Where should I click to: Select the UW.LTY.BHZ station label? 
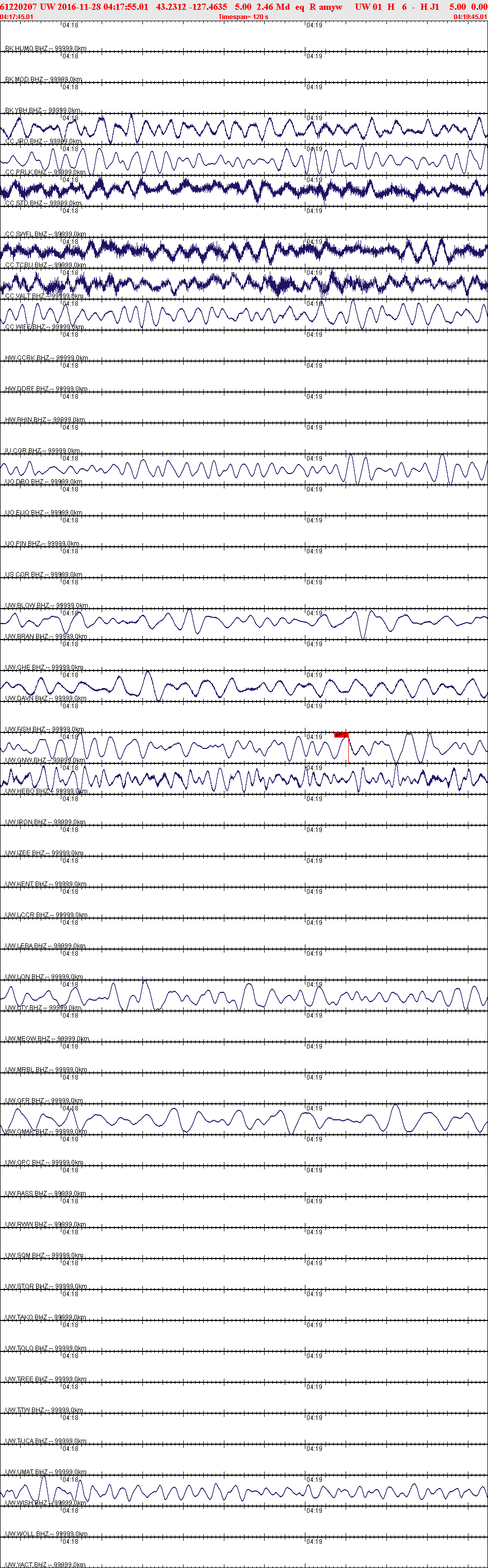coord(43,1008)
